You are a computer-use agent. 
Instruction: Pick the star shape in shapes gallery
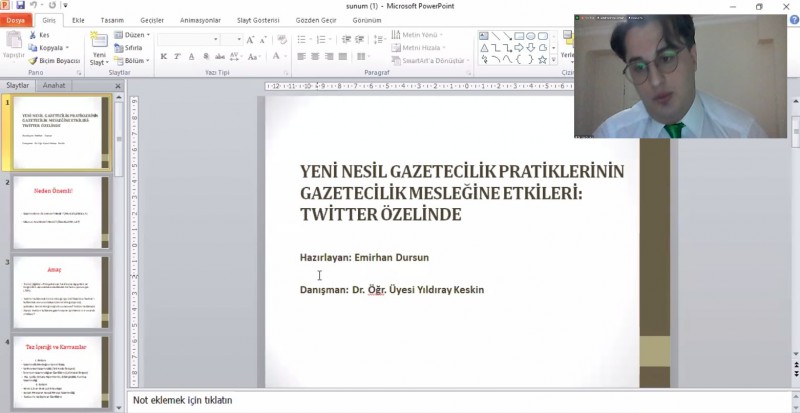(543, 59)
